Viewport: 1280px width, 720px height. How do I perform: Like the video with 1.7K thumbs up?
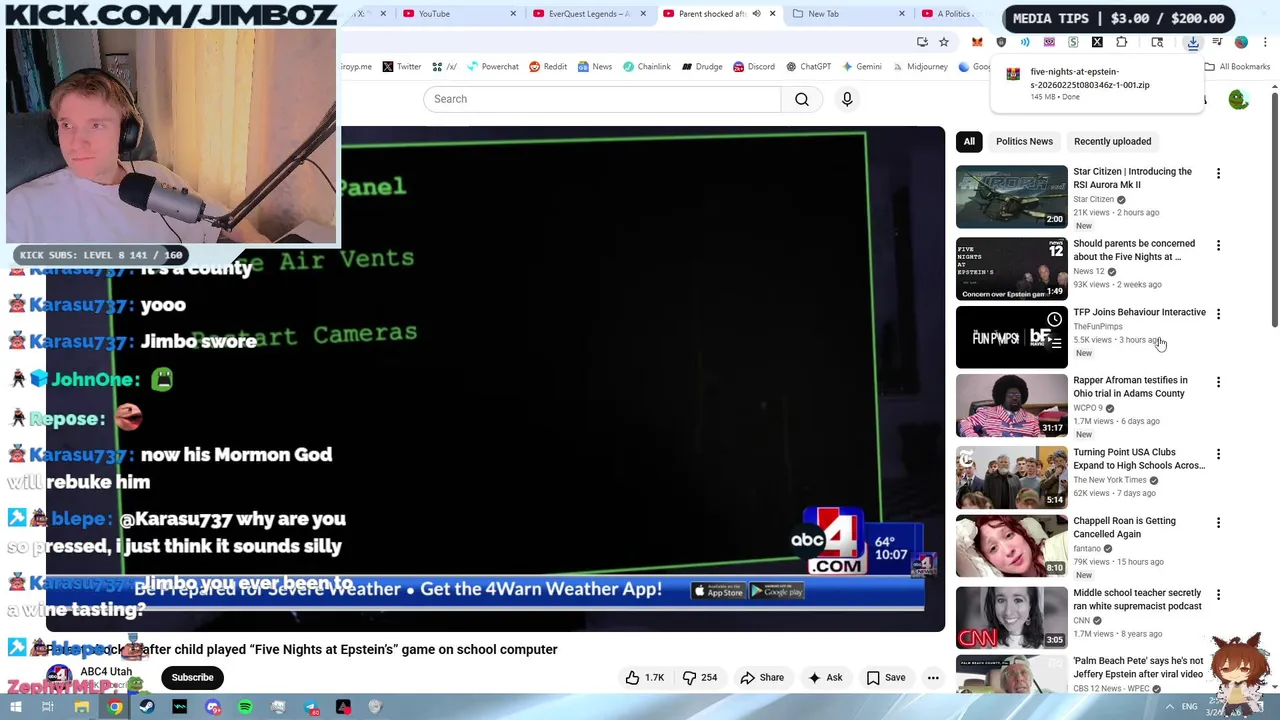pos(644,678)
